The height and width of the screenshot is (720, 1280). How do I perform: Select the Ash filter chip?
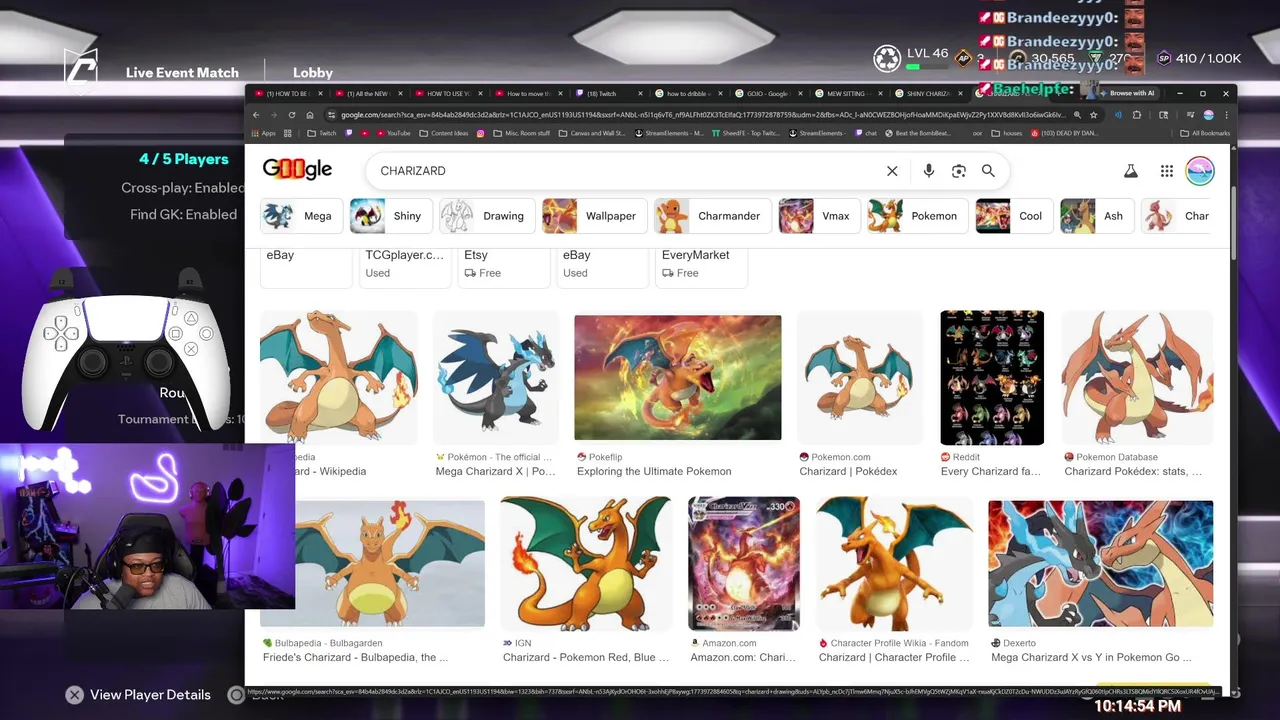click(x=1096, y=216)
